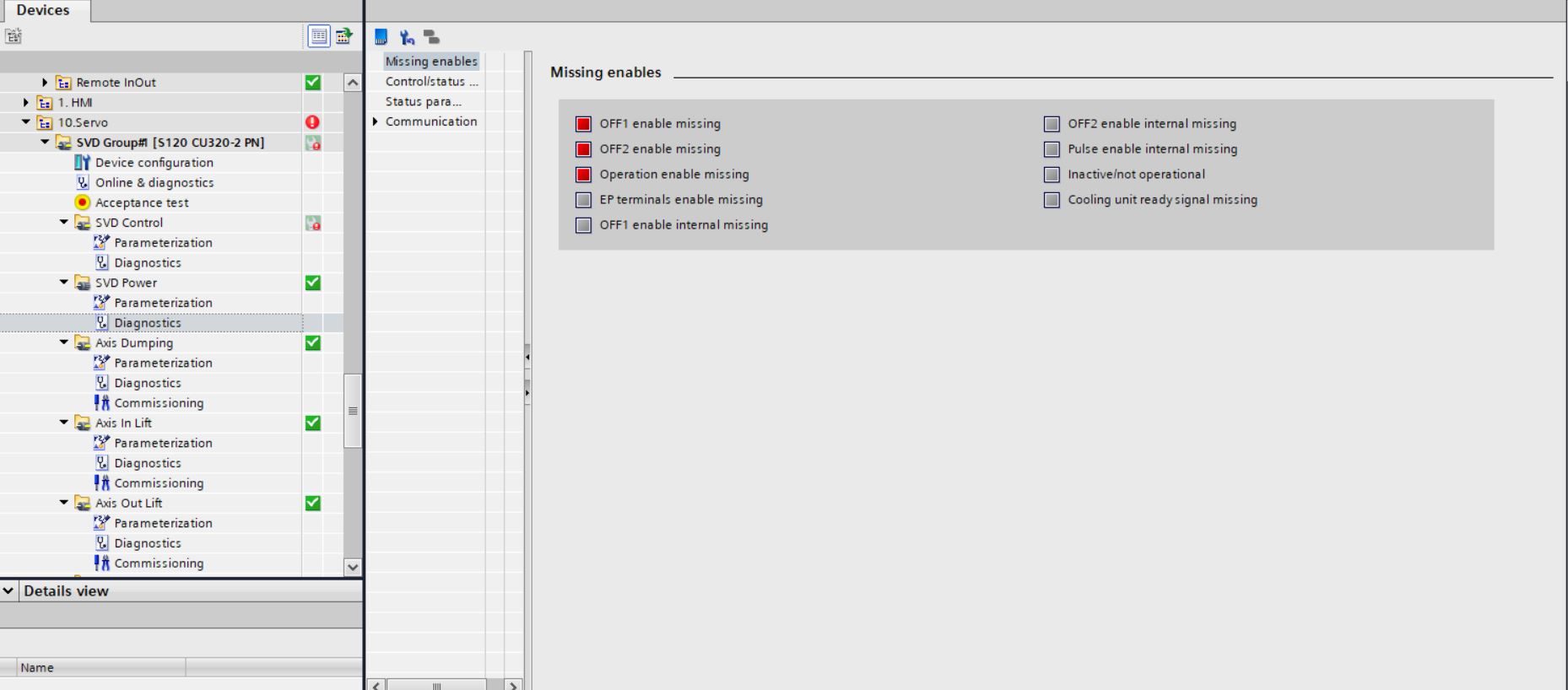
Task: Click the OFF1 enable internal missing indicator
Action: [x=583, y=225]
